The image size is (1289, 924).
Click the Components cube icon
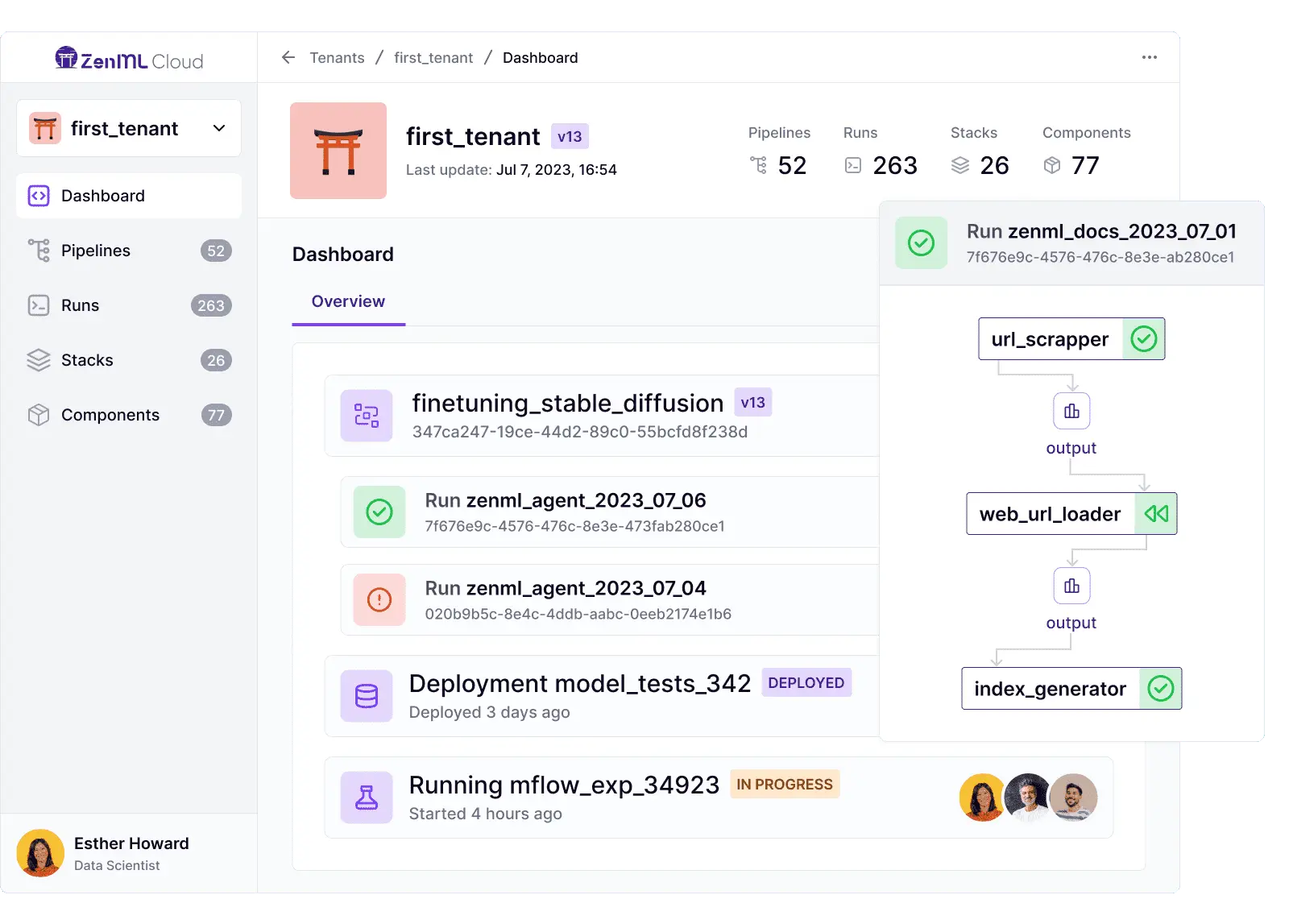[38, 415]
